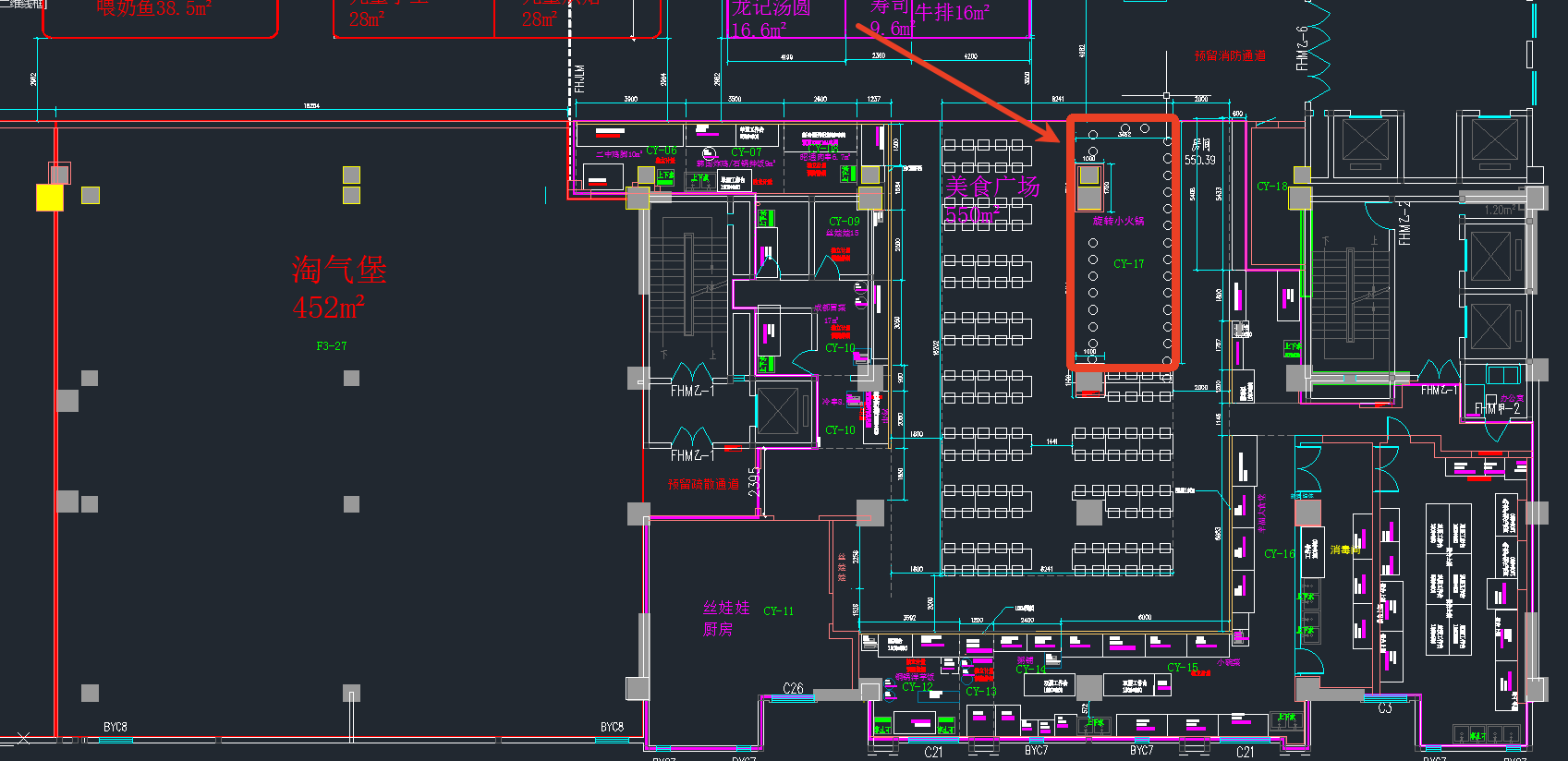Select the 旋转小火锅 magenta text label
This screenshot has height=761, width=1568.
[x=1118, y=221]
